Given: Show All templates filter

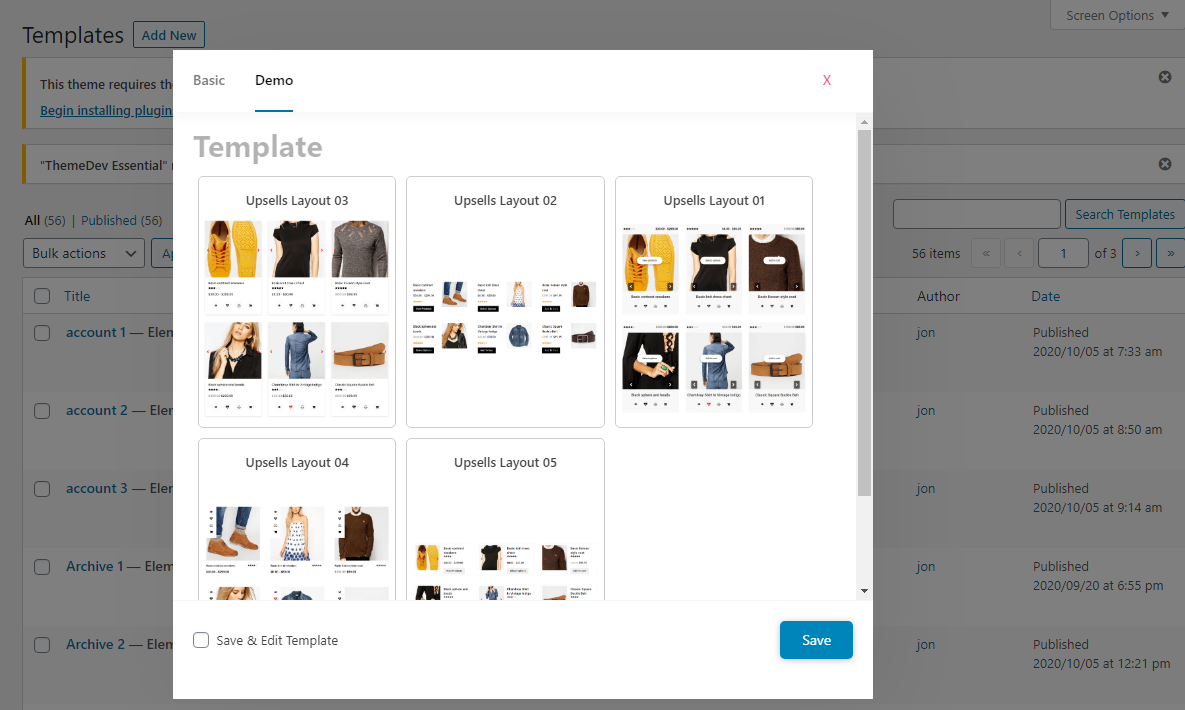Looking at the screenshot, I should coord(32,220).
